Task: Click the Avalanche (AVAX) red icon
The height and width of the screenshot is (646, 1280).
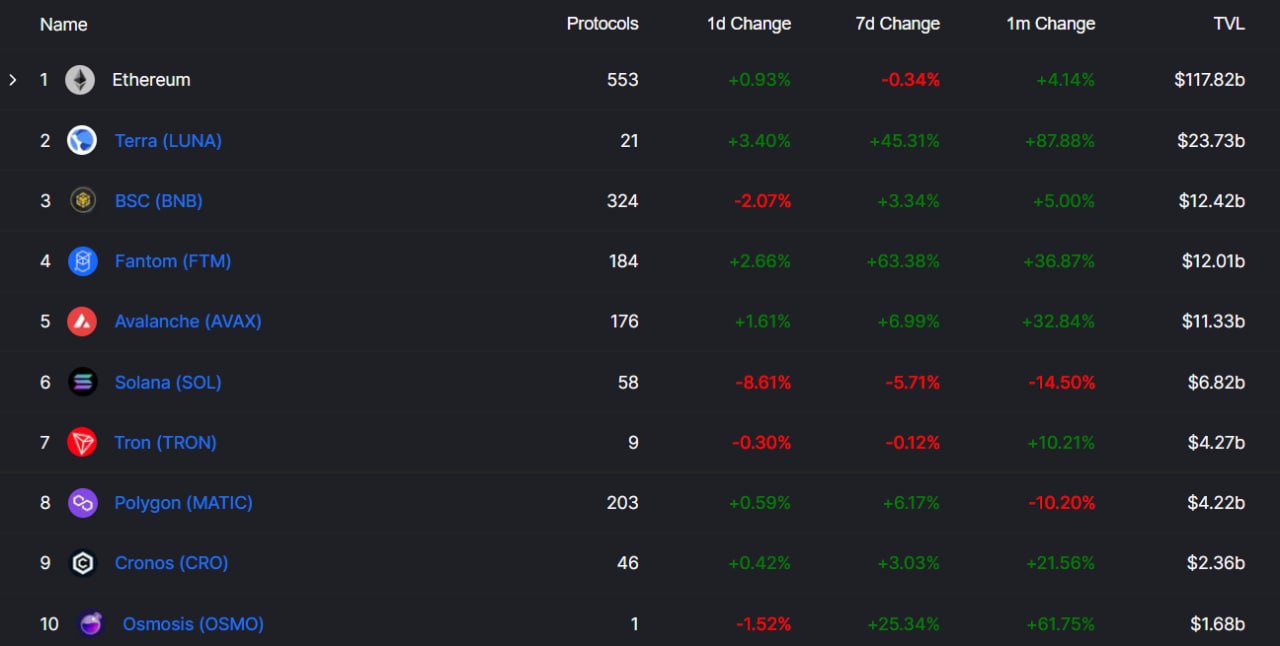Action: click(82, 321)
